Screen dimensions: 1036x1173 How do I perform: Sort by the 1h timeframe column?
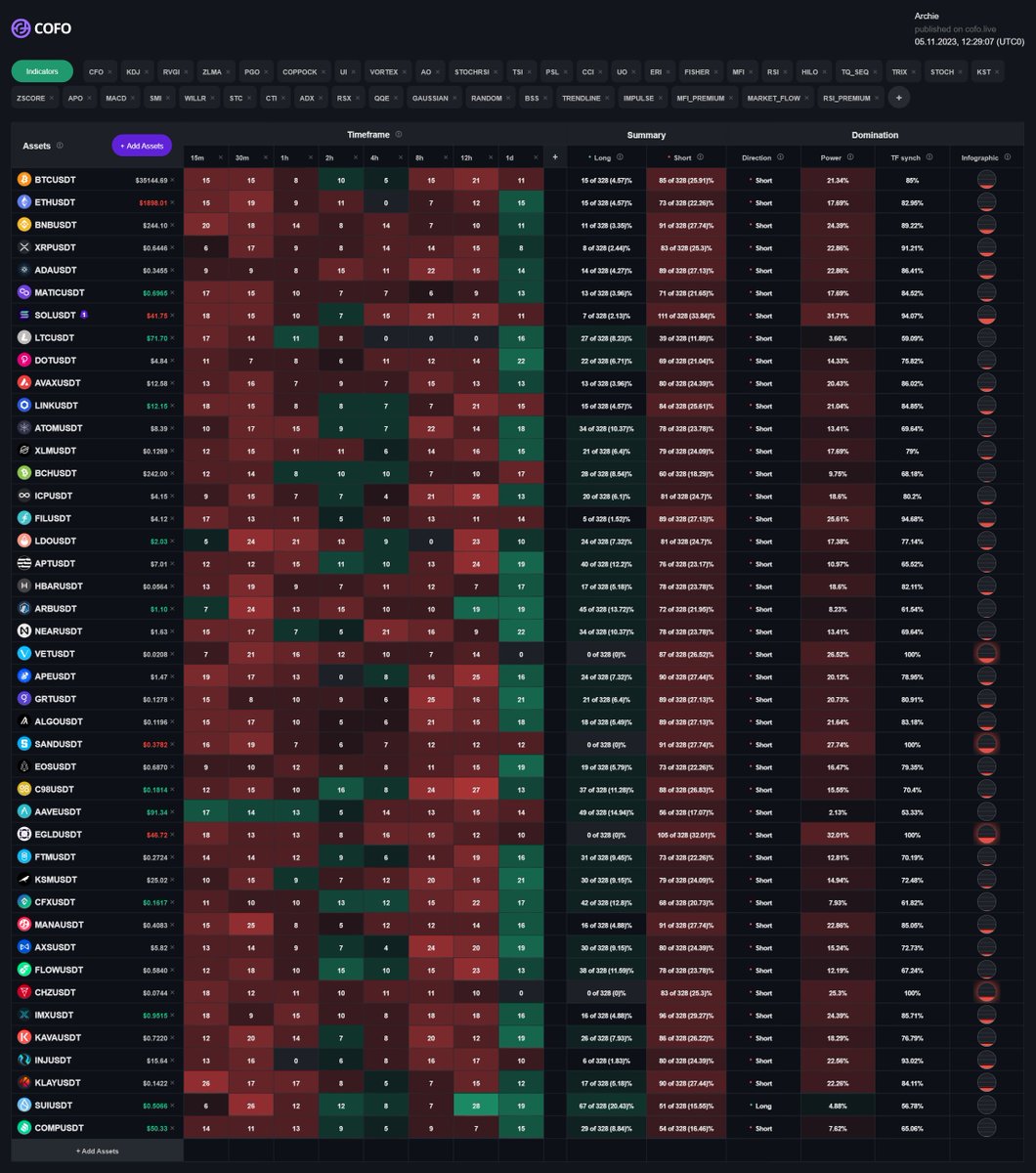[x=283, y=157]
